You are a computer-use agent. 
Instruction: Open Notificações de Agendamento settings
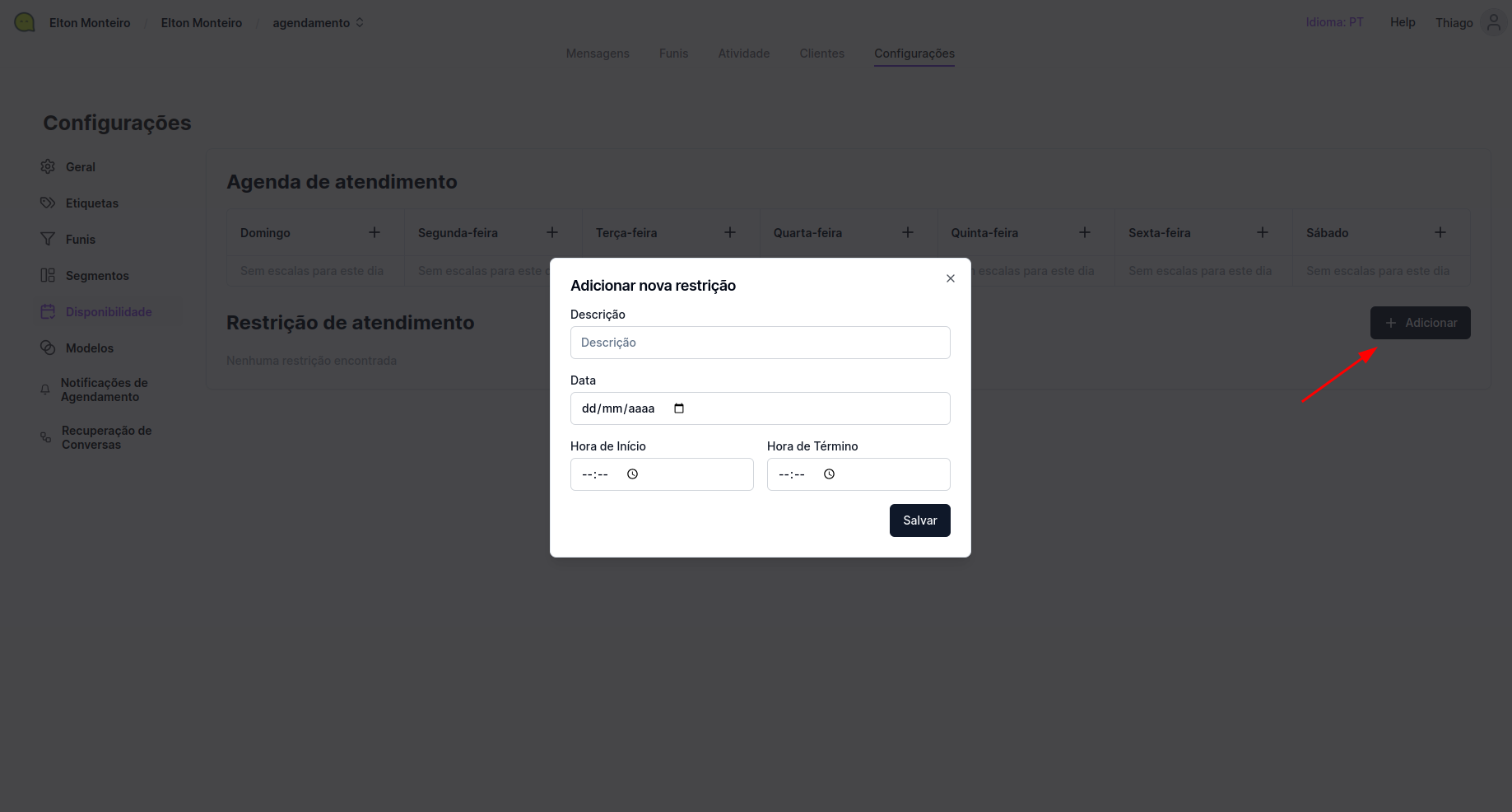click(104, 390)
